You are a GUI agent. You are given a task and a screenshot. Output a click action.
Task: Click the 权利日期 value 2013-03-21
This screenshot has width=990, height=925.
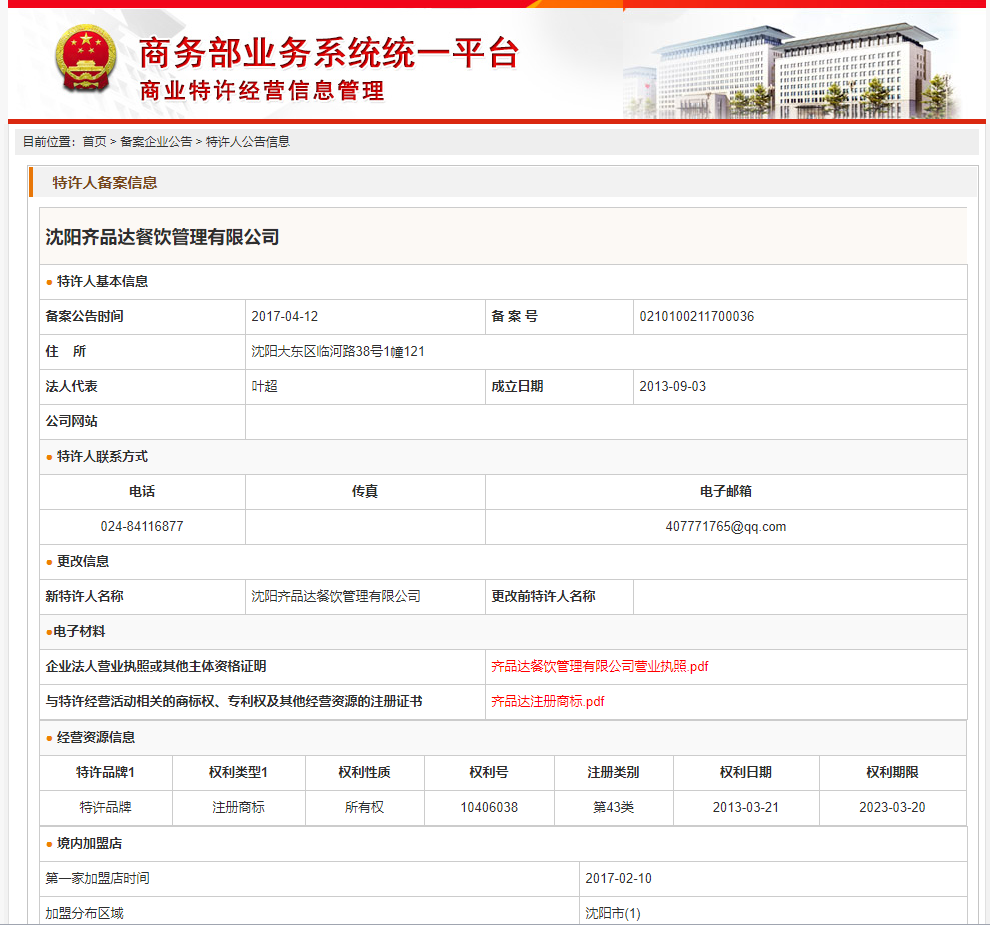(x=746, y=808)
